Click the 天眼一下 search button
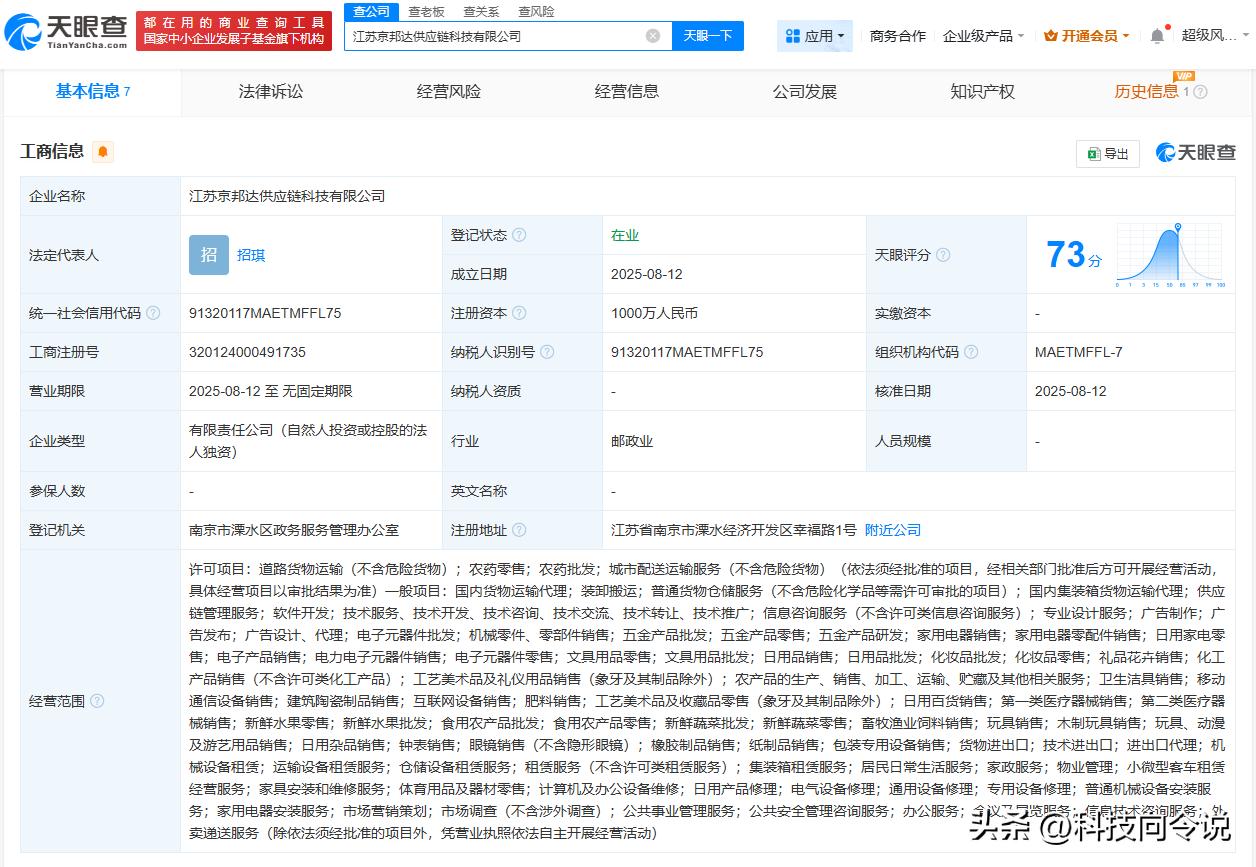1256x867 pixels. click(x=708, y=36)
